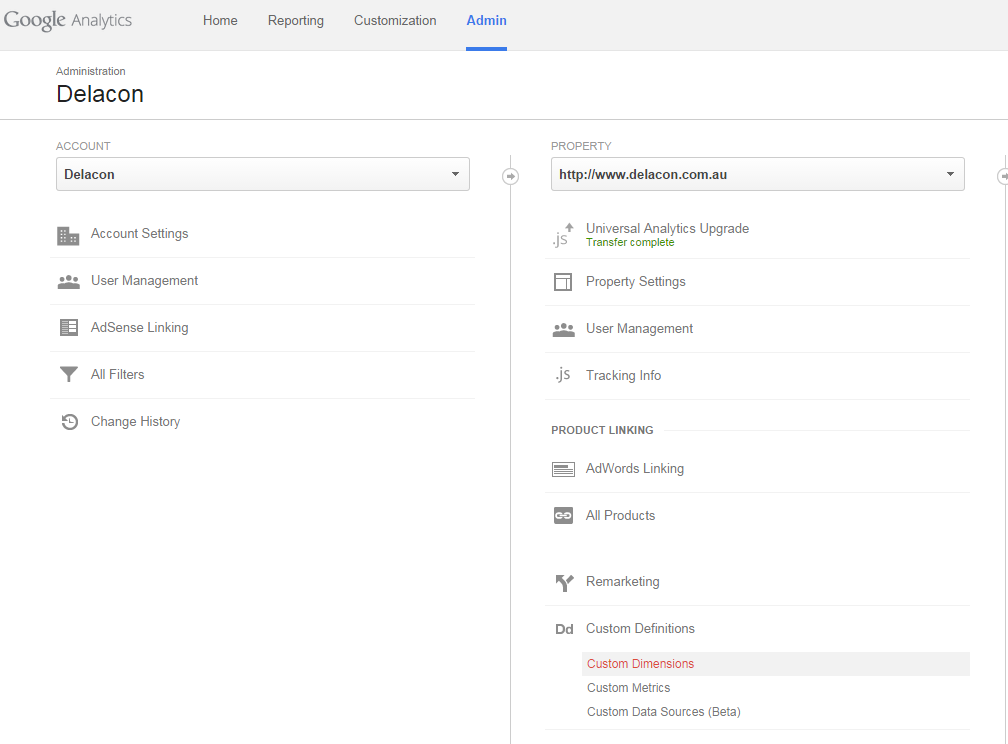
Task: Click the arrow circle between Account and Property
Action: coord(510,176)
